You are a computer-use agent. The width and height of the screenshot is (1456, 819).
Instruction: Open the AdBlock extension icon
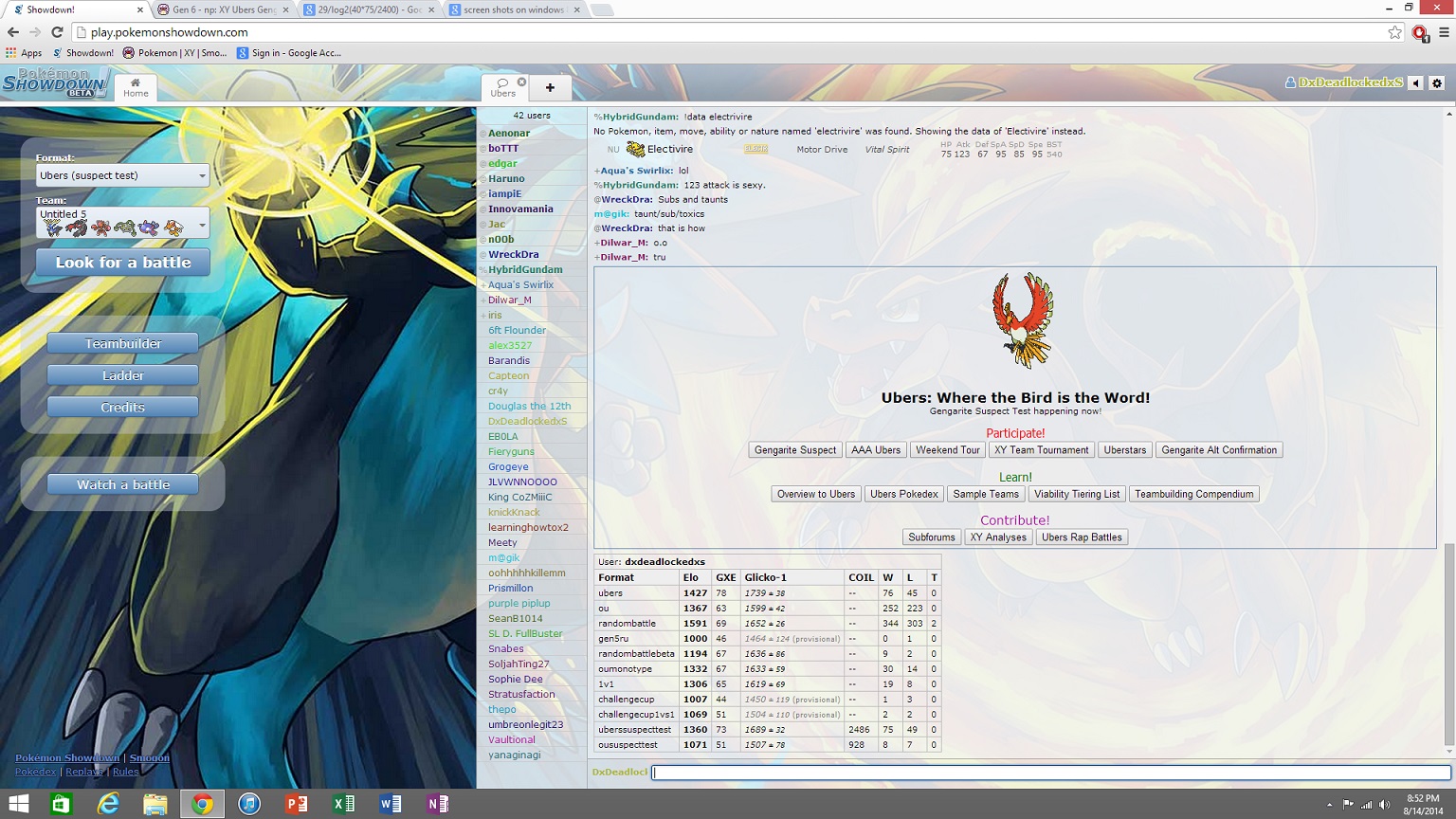click(x=1419, y=32)
